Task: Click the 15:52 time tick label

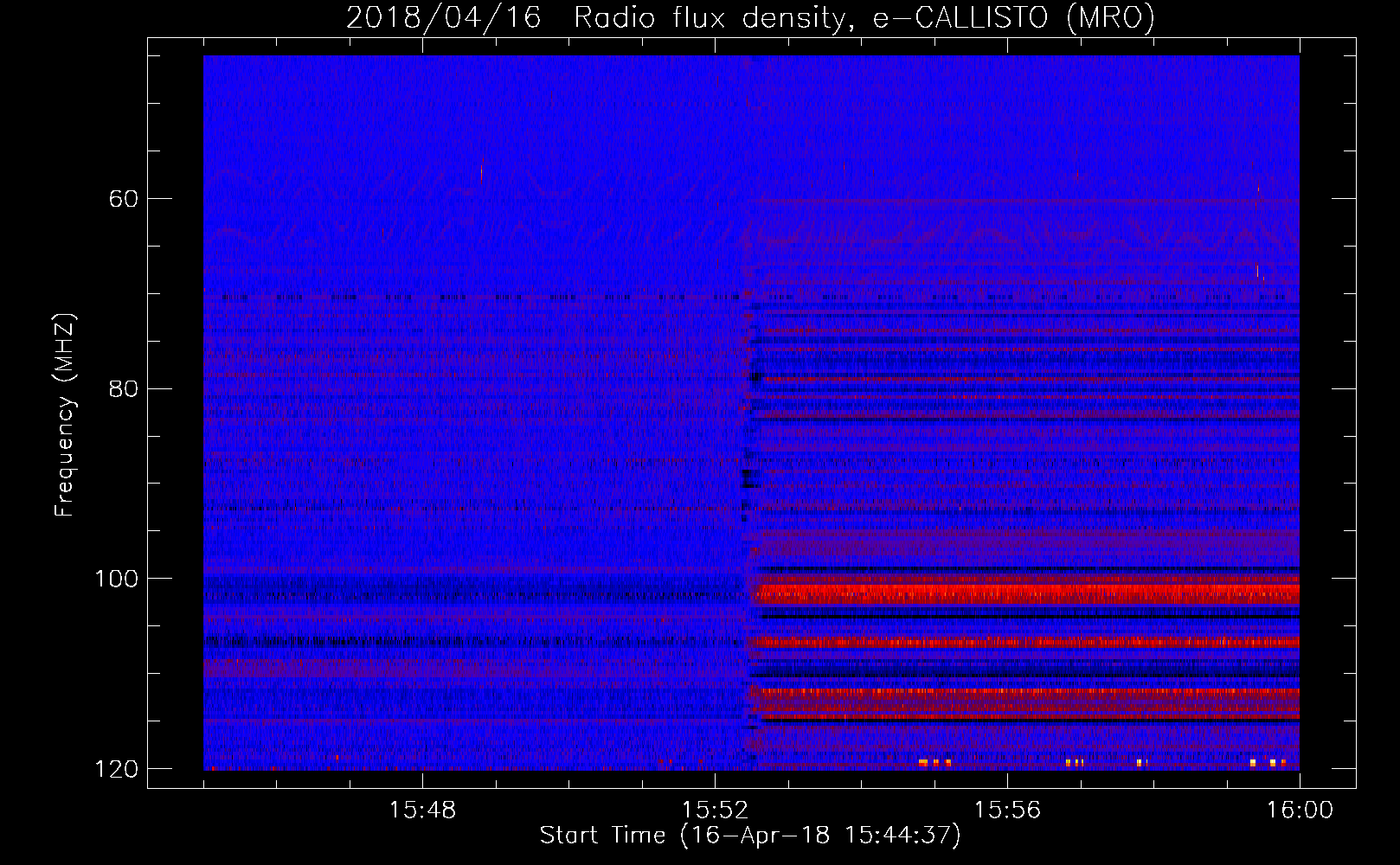Action: click(715, 811)
